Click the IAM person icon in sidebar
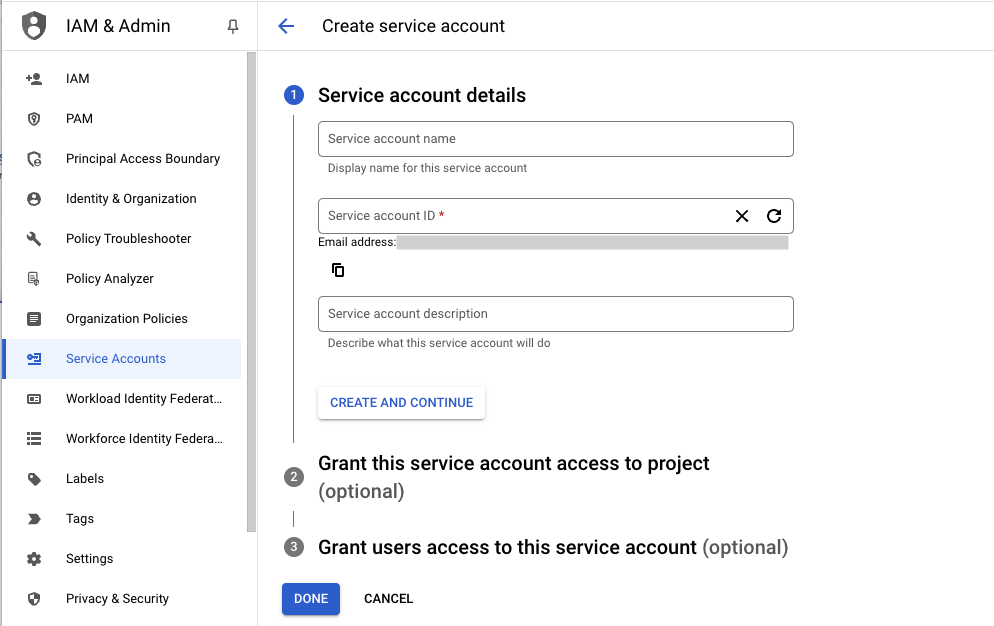Screen dimensions: 994x626 (x=36, y=78)
